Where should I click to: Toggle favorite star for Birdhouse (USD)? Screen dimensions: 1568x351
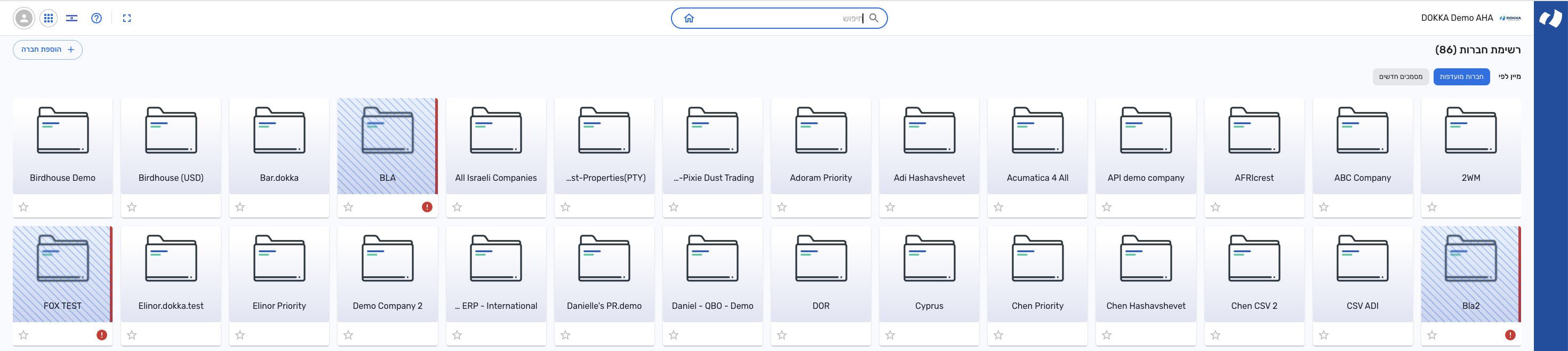(x=132, y=207)
